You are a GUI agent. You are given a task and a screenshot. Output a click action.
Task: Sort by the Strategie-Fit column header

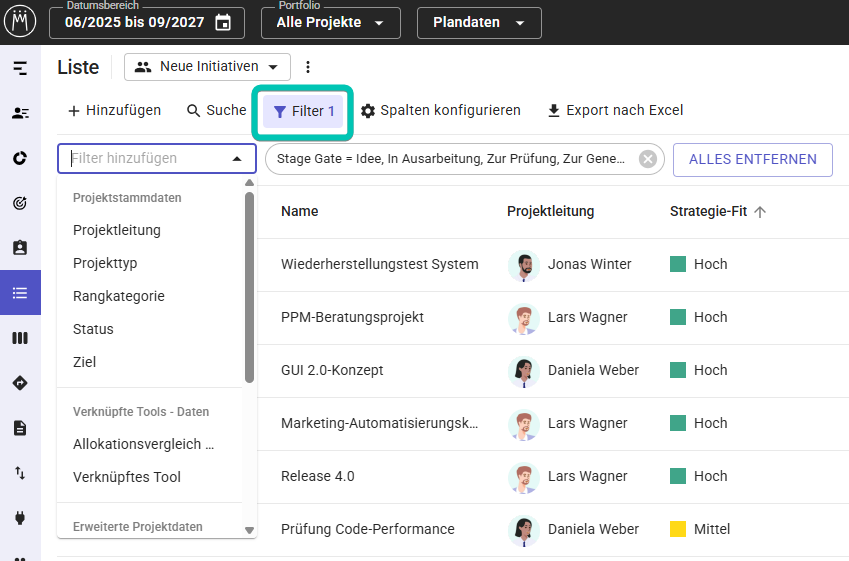tap(709, 211)
